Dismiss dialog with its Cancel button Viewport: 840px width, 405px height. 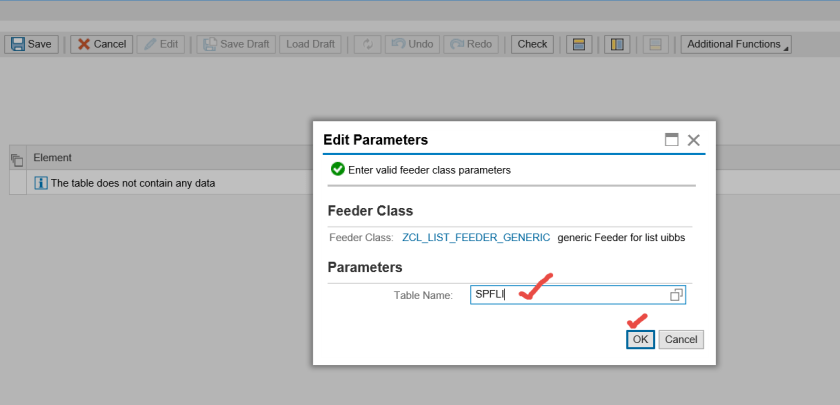[681, 339]
